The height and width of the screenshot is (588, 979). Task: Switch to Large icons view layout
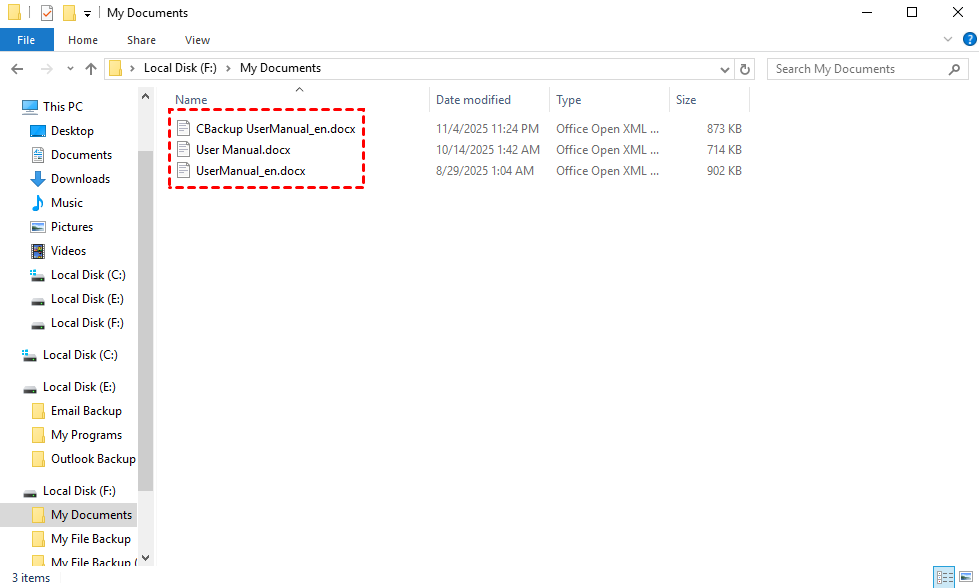point(965,578)
